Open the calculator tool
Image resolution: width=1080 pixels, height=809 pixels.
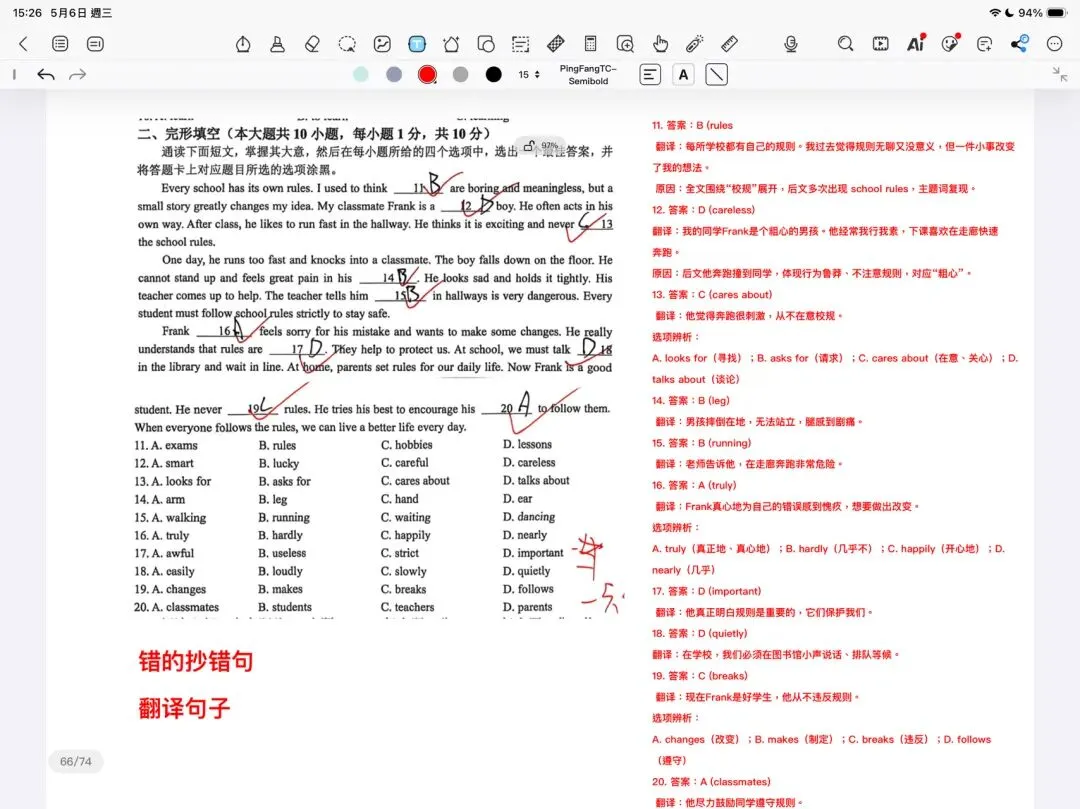590,44
